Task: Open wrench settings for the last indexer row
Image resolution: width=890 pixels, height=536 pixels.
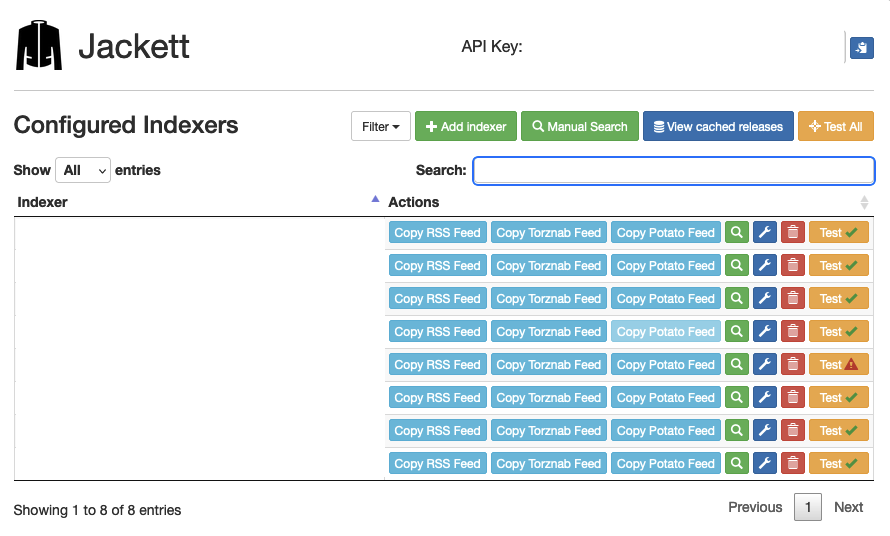Action: (x=765, y=463)
